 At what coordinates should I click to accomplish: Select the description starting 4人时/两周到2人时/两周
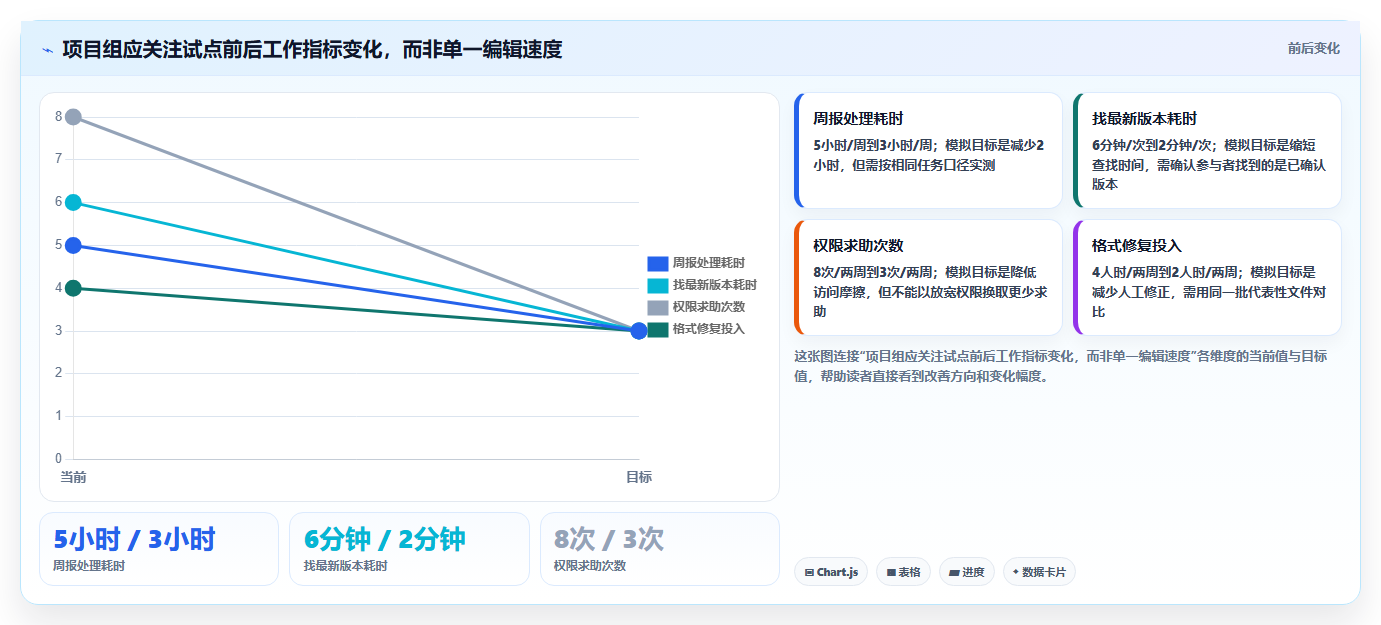click(1209, 292)
